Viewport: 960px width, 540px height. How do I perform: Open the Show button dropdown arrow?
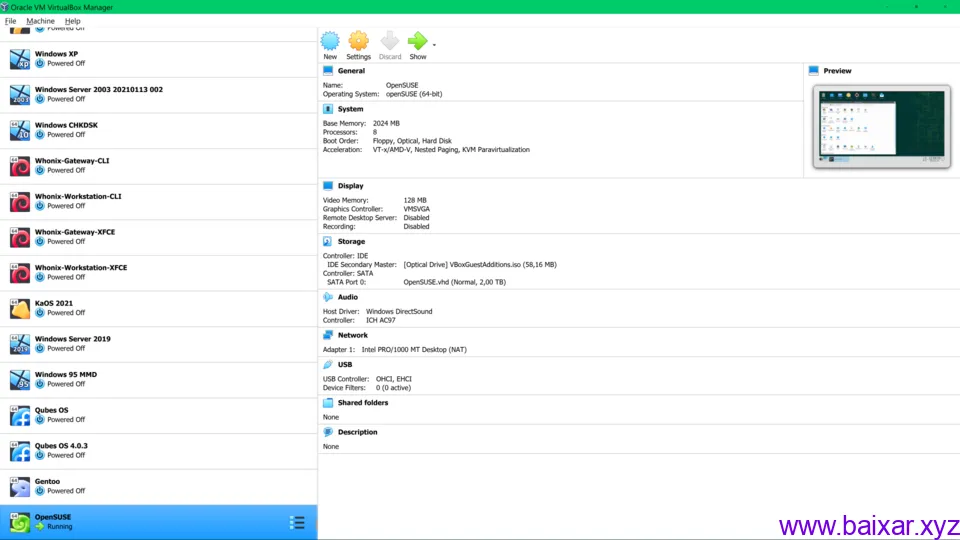[434, 45]
